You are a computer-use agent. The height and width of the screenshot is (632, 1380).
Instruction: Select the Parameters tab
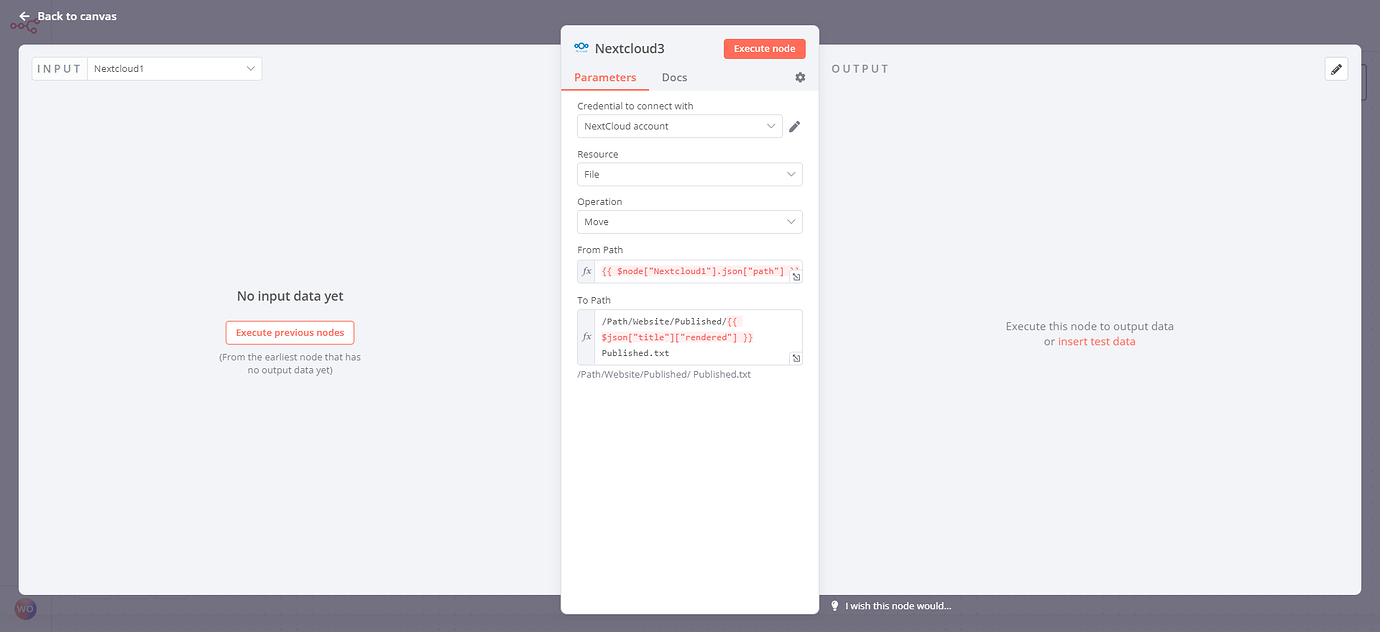pyautogui.click(x=605, y=78)
